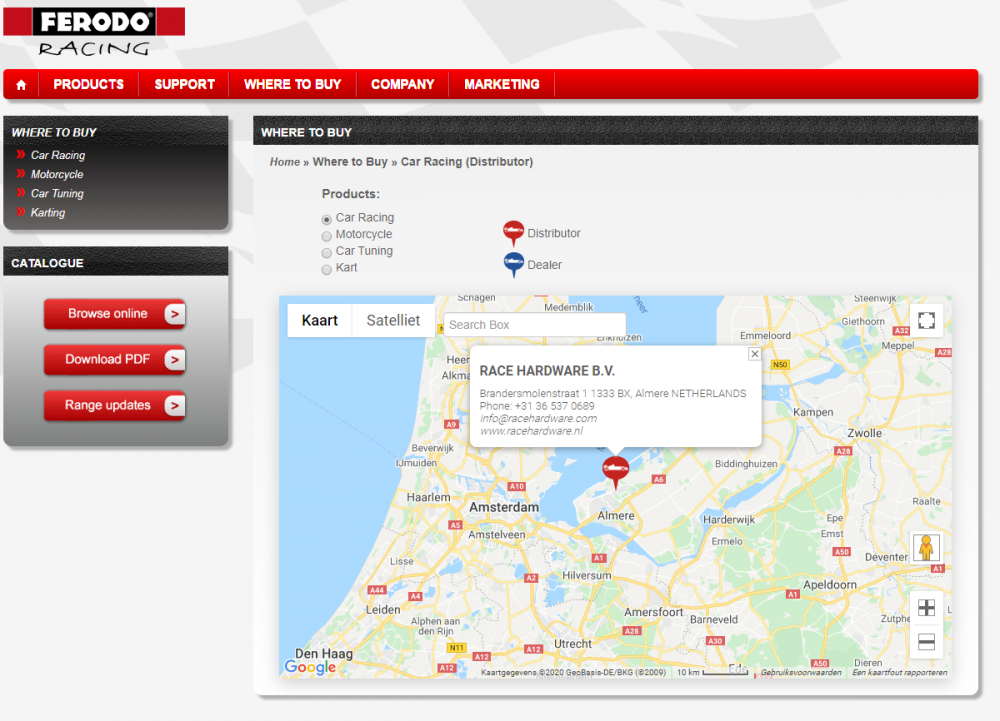Click the red Distributor legend pin icon
Viewport: 1000px width, 721px height.
tap(513, 233)
